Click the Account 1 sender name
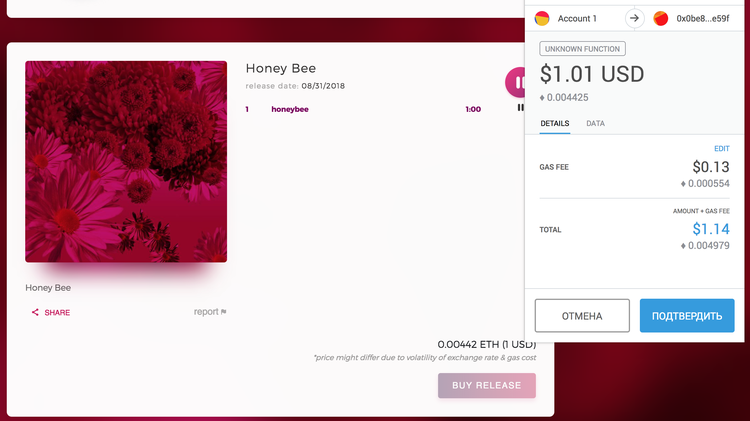 [x=577, y=18]
